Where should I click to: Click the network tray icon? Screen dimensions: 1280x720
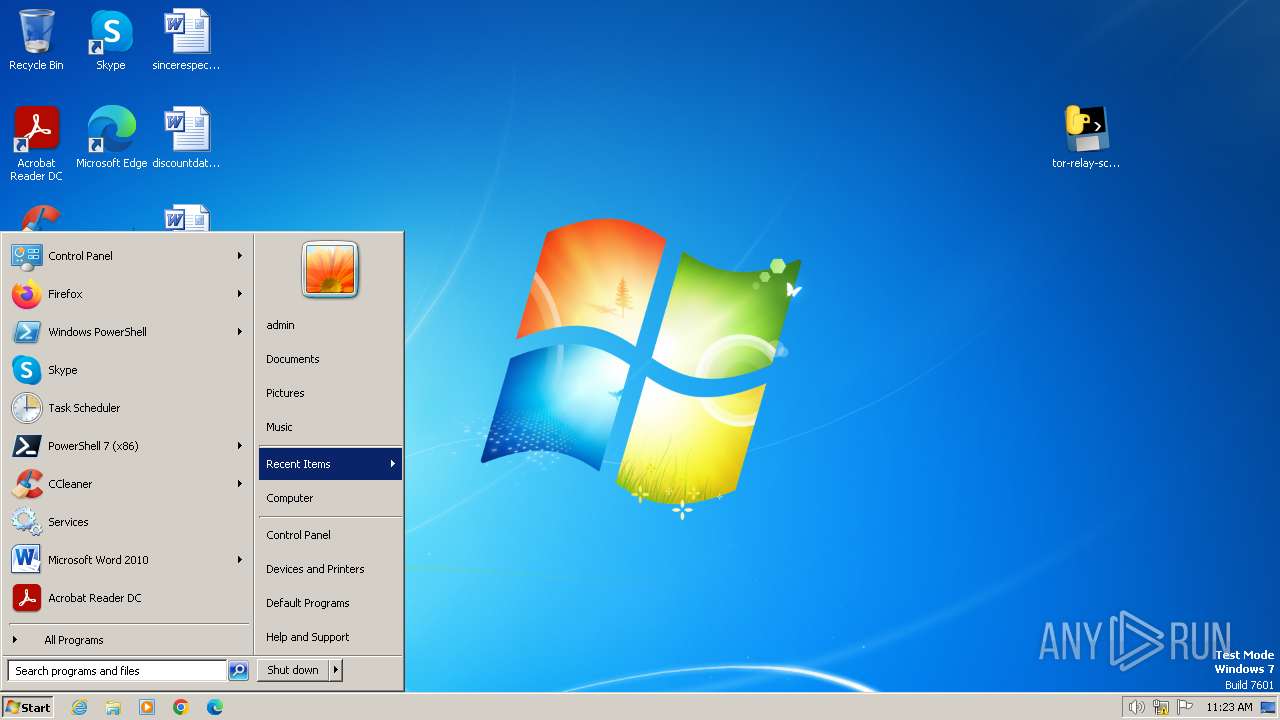click(x=1161, y=707)
